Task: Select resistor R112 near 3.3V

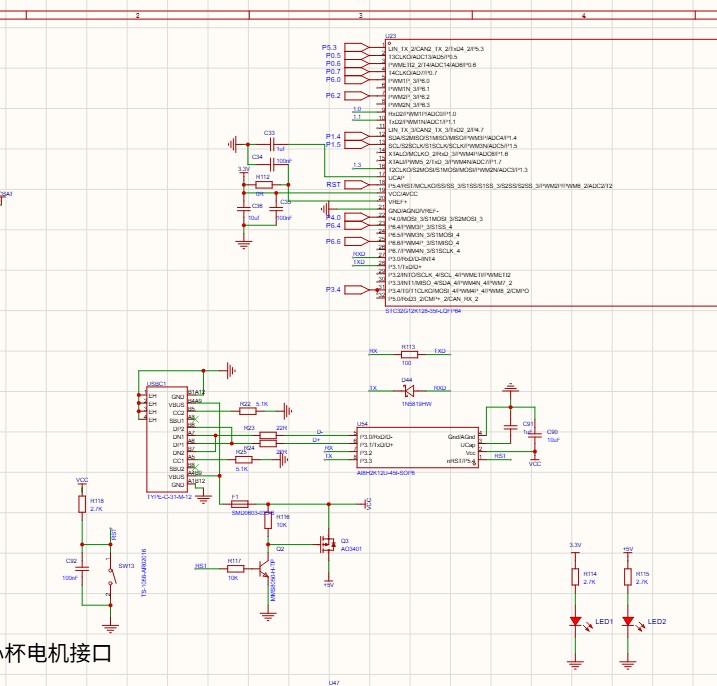Action: pyautogui.click(x=264, y=185)
